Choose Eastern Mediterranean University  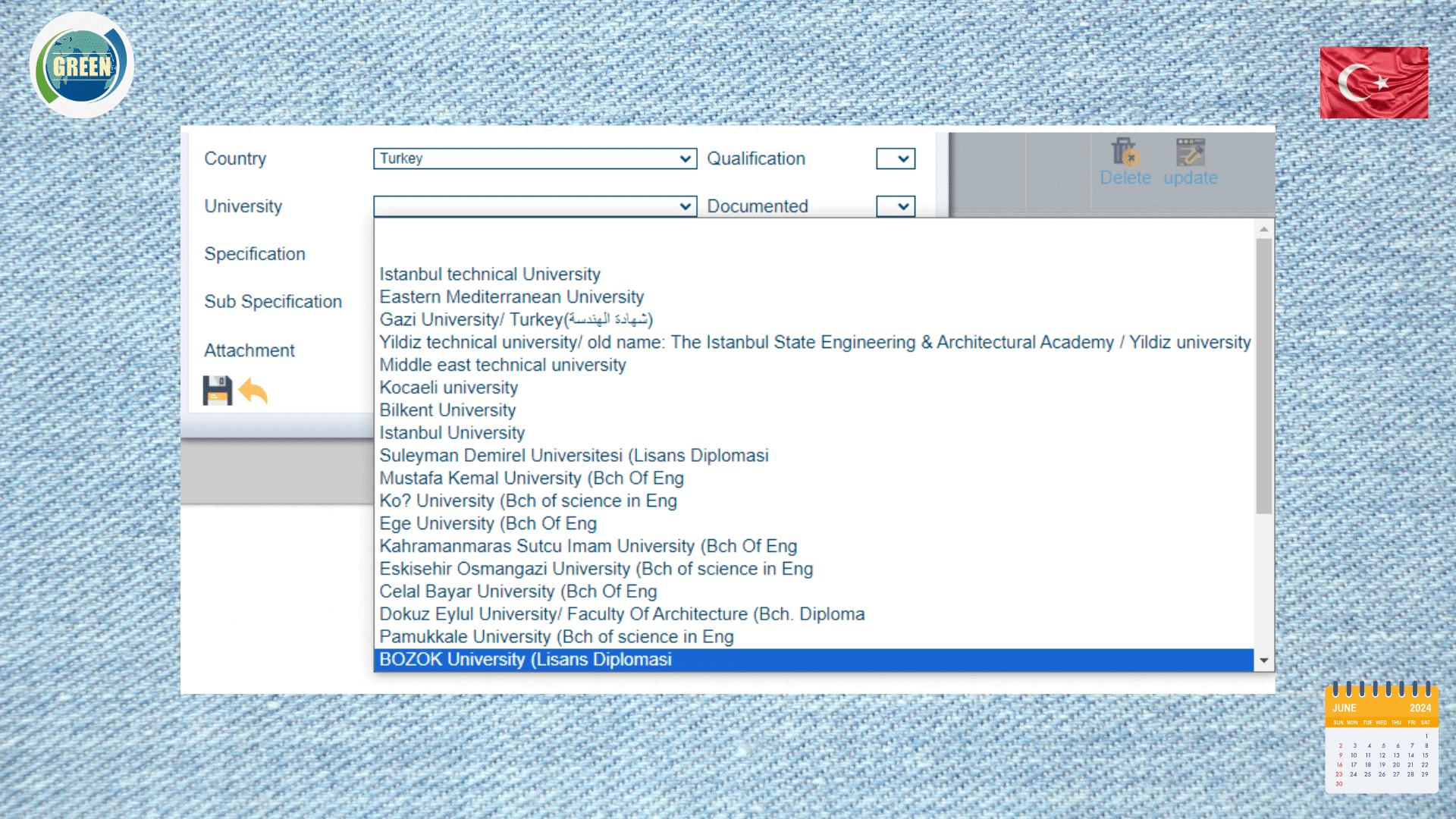pos(512,297)
